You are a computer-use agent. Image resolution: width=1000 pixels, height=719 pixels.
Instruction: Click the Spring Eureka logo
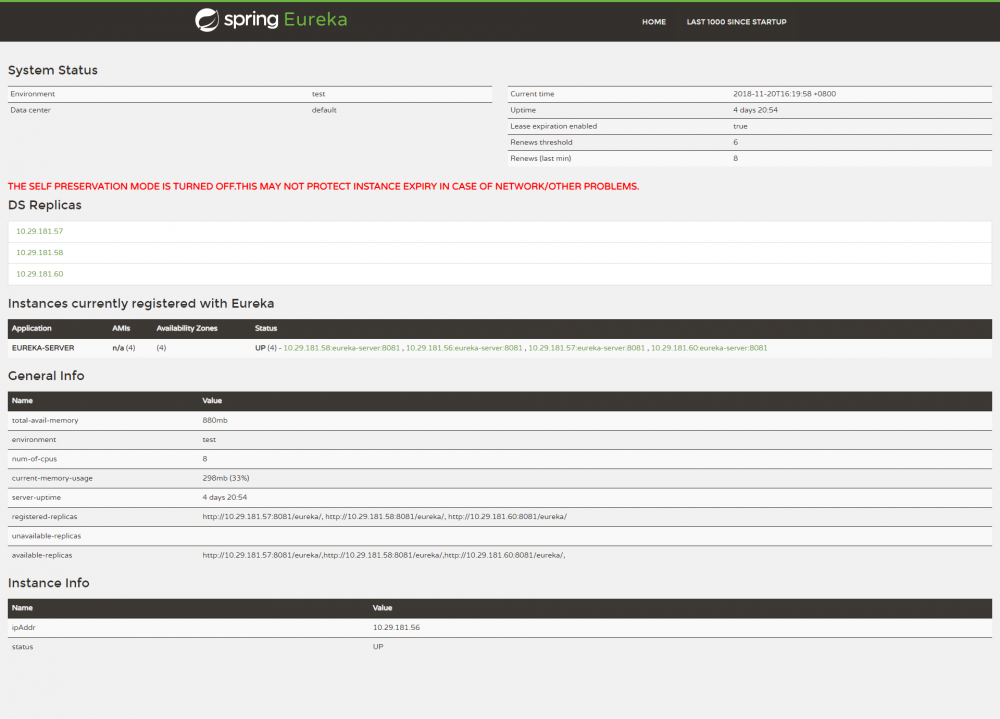point(270,20)
